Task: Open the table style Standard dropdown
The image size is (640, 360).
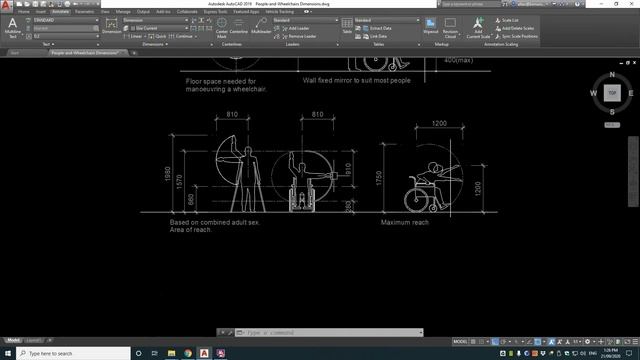Action: pos(387,20)
